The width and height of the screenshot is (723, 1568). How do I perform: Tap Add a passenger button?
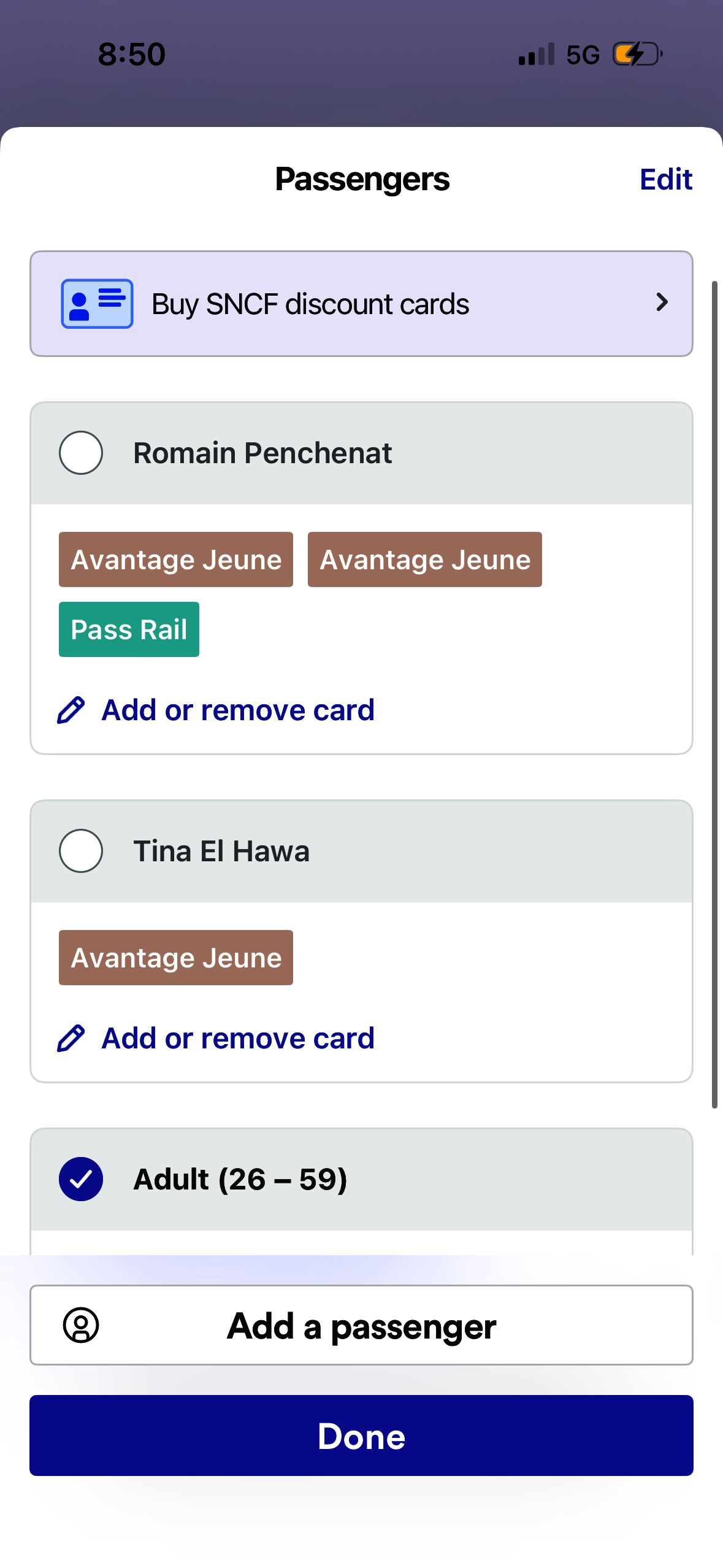click(361, 1325)
